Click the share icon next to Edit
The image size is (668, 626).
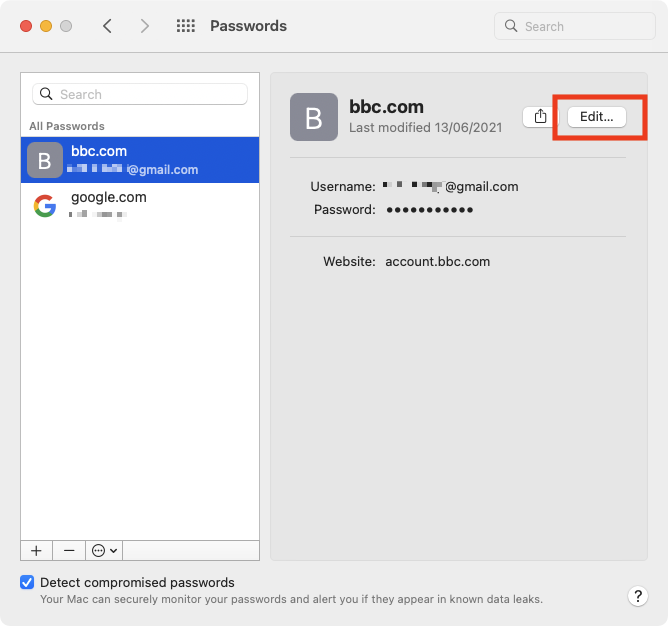coord(540,116)
